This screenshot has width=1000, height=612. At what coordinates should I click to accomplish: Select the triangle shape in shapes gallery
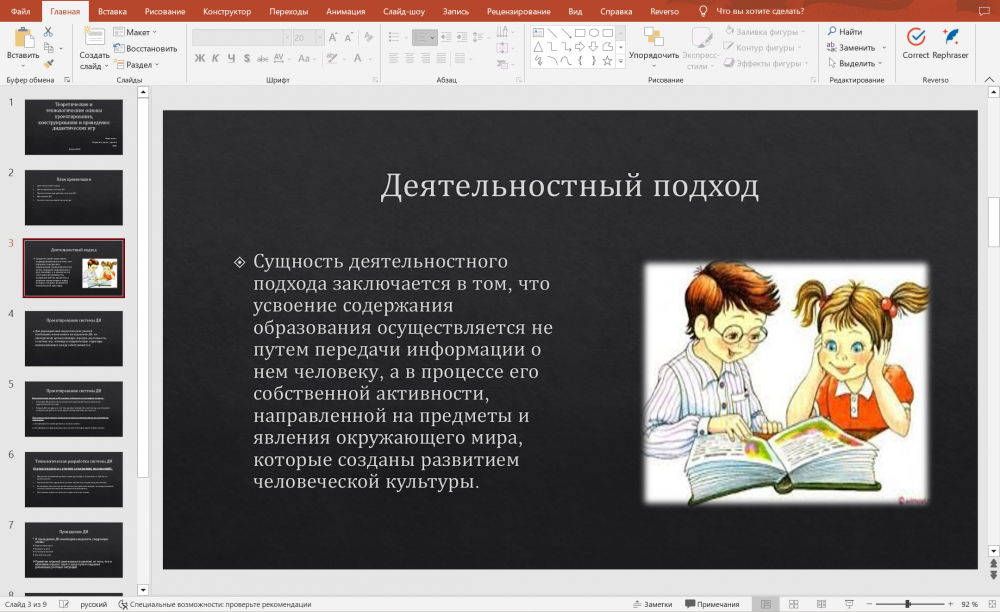coord(538,47)
